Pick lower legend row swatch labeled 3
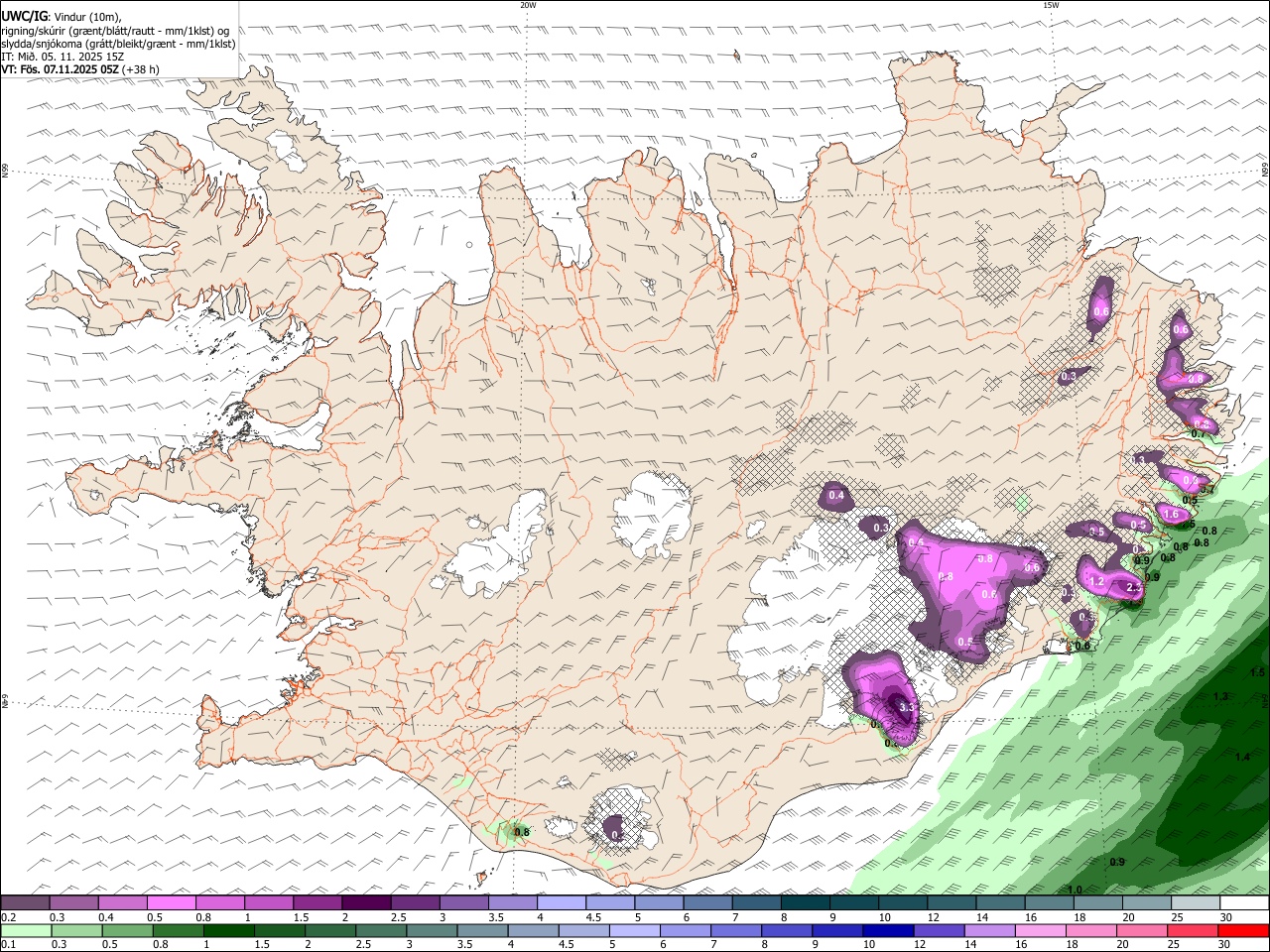Screen dimensions: 1270x952 point(434,930)
